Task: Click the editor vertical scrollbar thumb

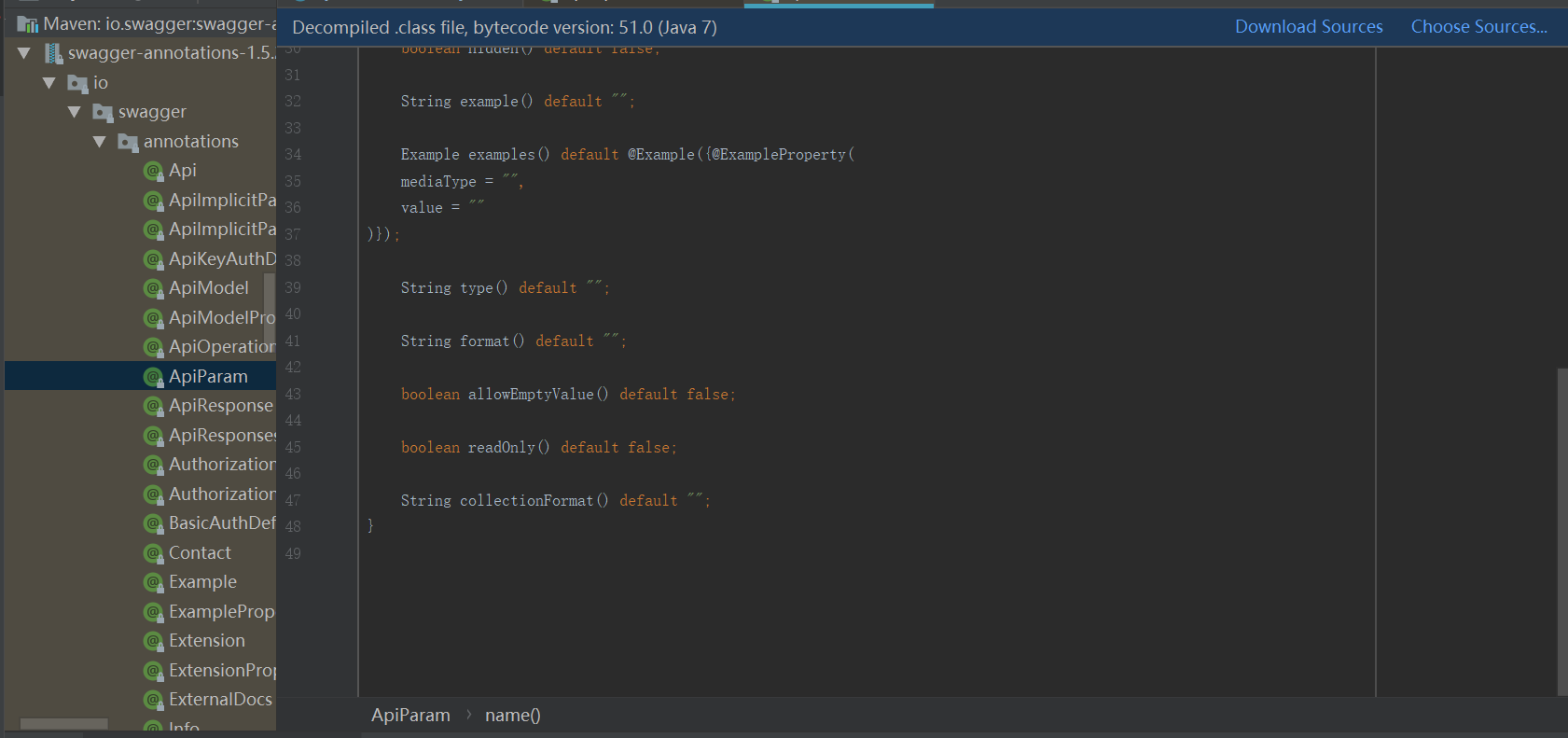Action: pyautogui.click(x=1562, y=532)
